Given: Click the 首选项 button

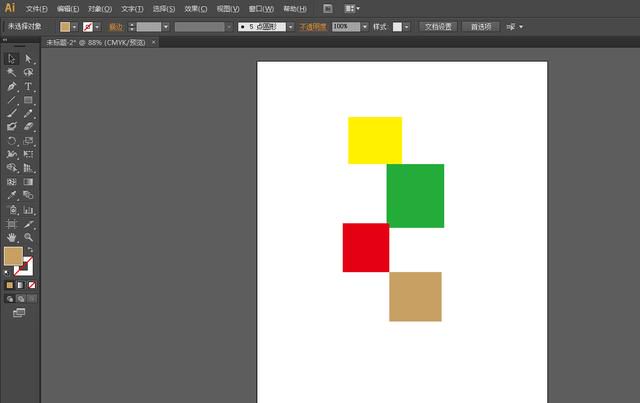Looking at the screenshot, I should click(480, 27).
